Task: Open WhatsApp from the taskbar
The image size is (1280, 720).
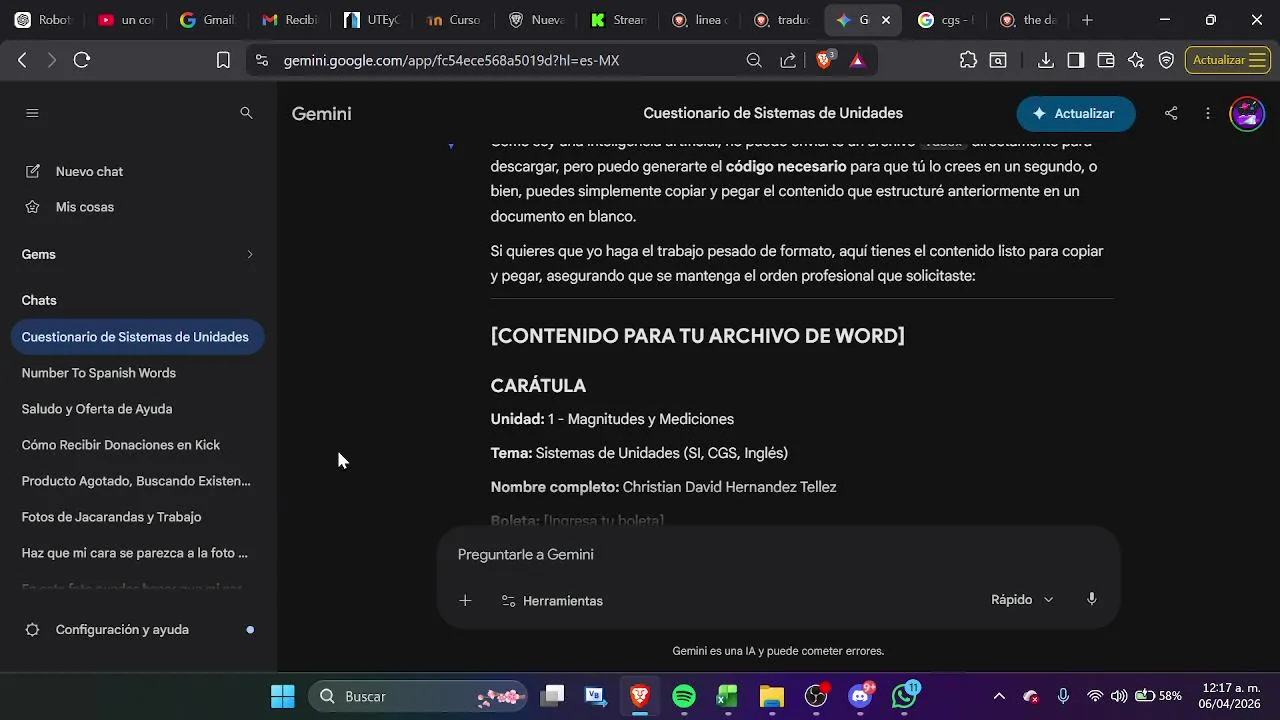Action: click(904, 696)
